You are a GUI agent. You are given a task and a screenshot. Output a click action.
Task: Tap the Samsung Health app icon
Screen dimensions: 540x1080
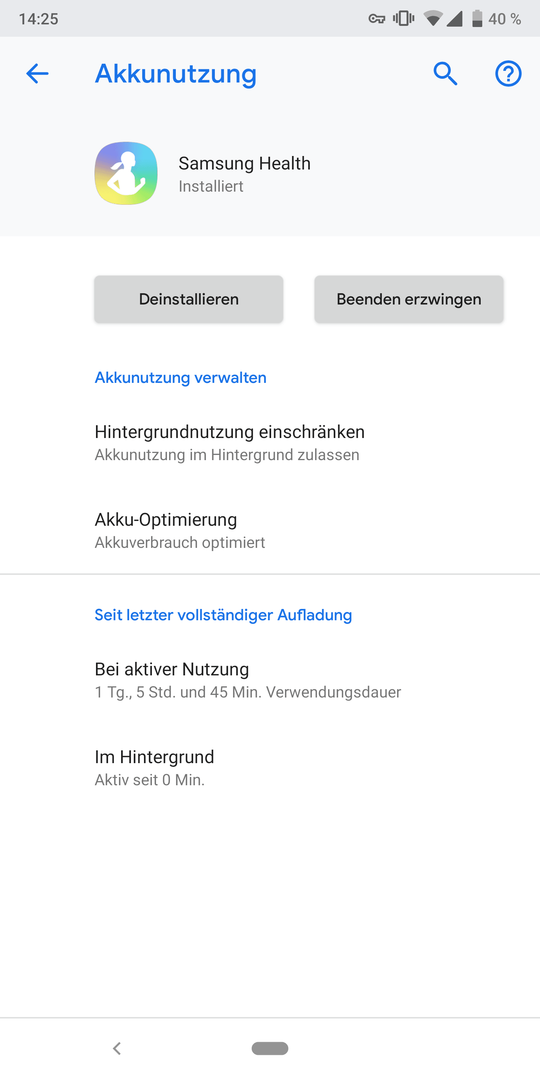(126, 174)
